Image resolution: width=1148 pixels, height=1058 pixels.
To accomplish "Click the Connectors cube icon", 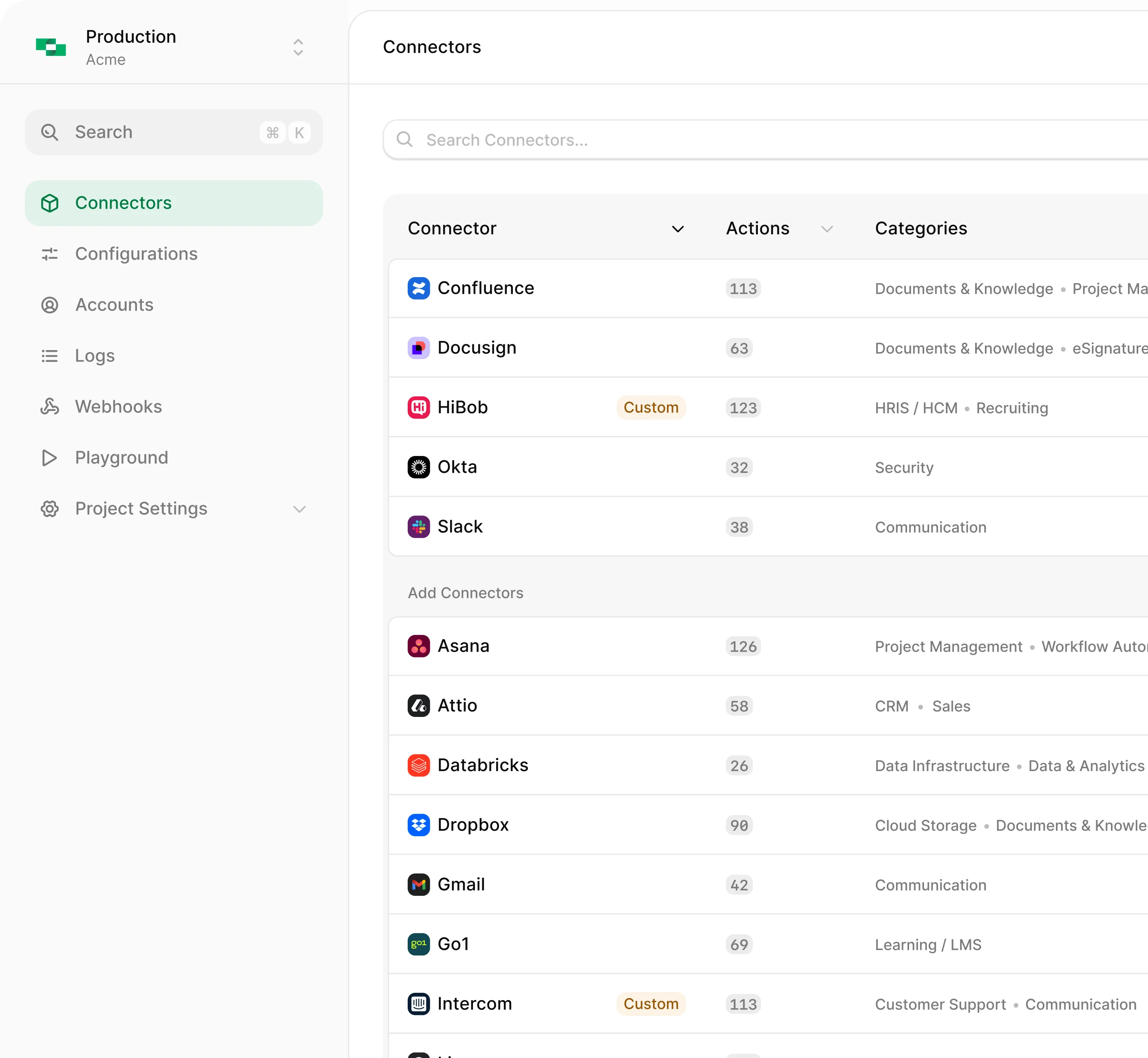I will [x=50, y=203].
